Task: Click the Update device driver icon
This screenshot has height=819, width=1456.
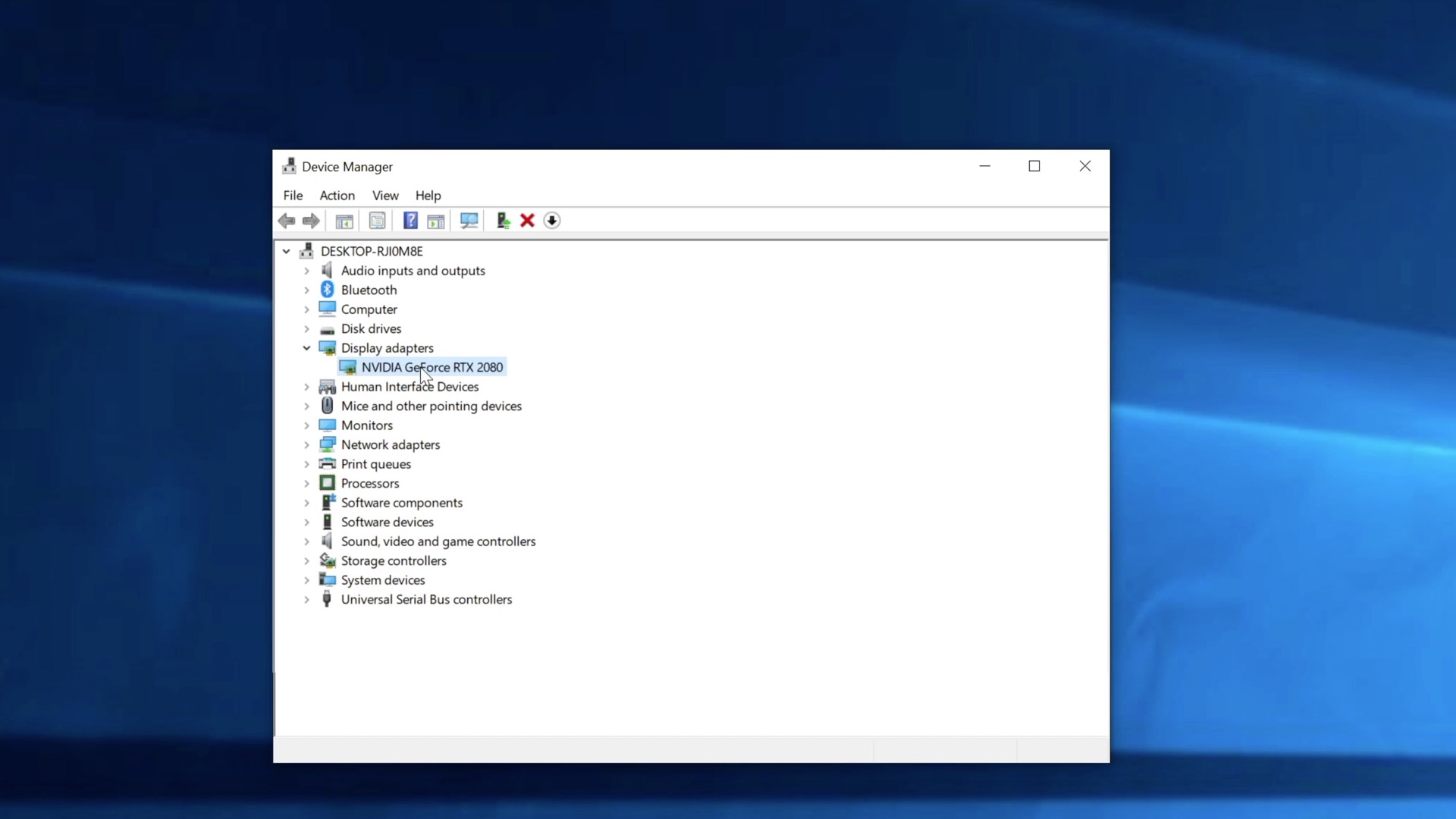Action: (x=503, y=221)
